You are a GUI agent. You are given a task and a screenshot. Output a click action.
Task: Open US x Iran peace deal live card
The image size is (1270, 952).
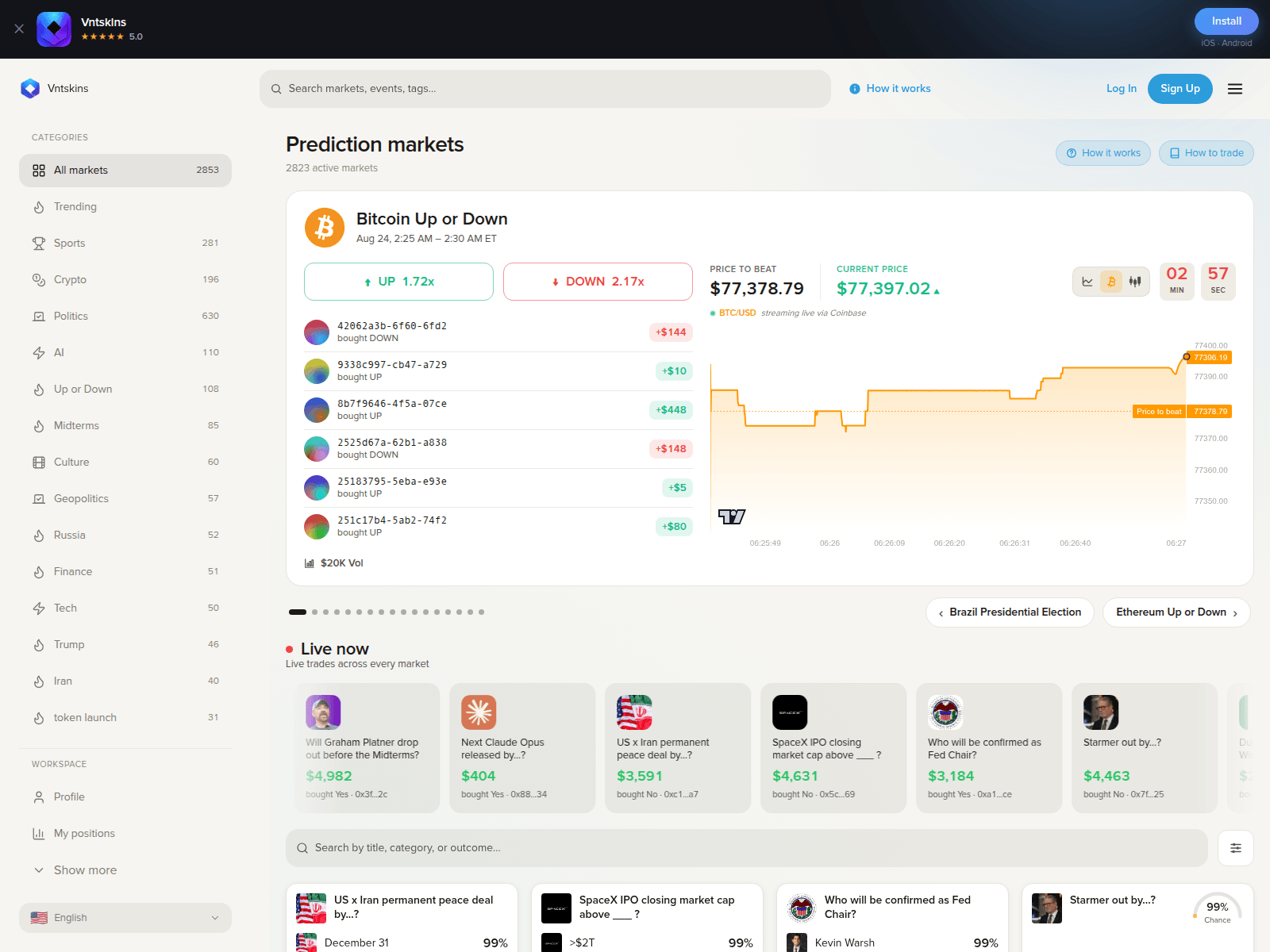678,748
